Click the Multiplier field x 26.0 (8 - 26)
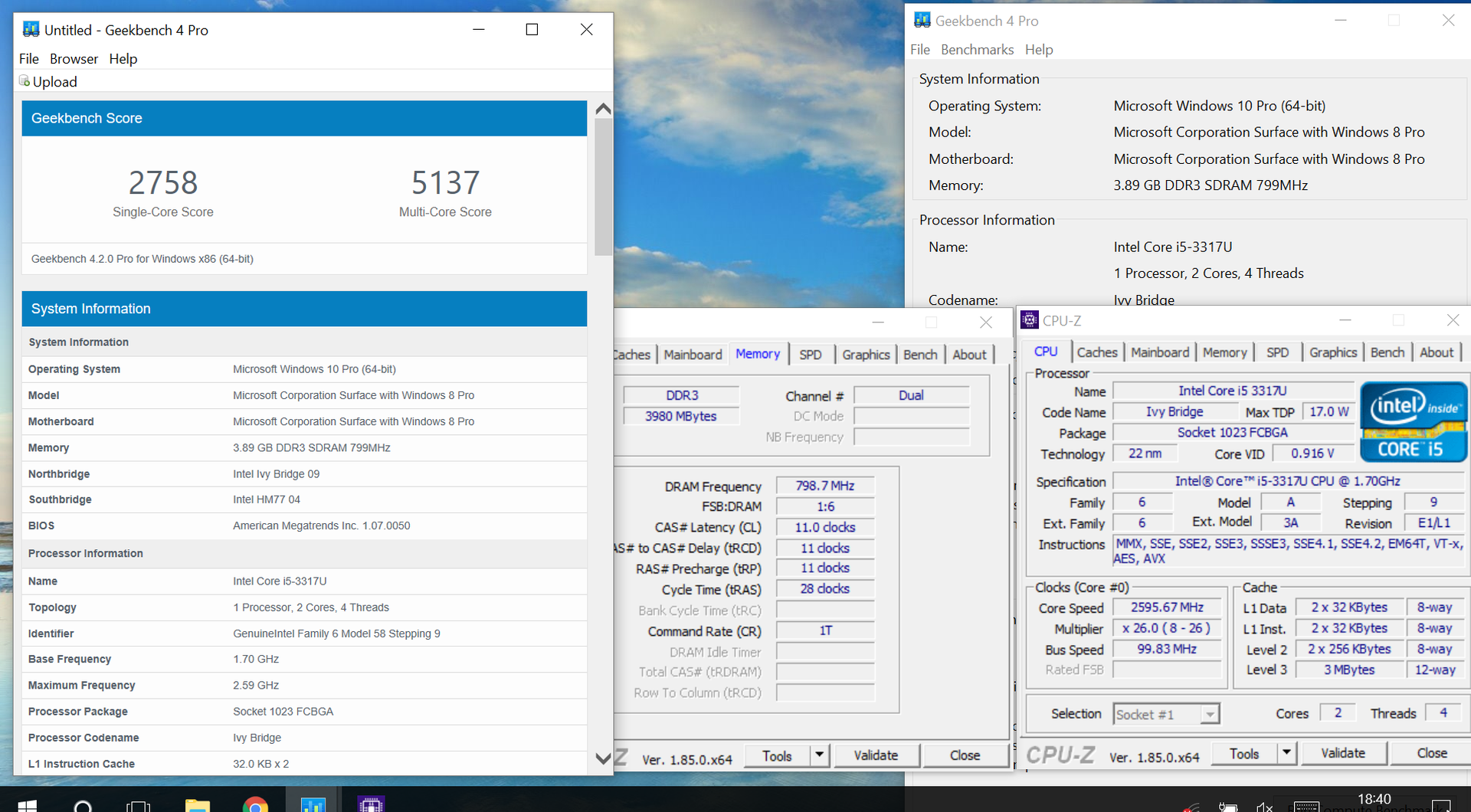The image size is (1471, 812). coord(1167,628)
